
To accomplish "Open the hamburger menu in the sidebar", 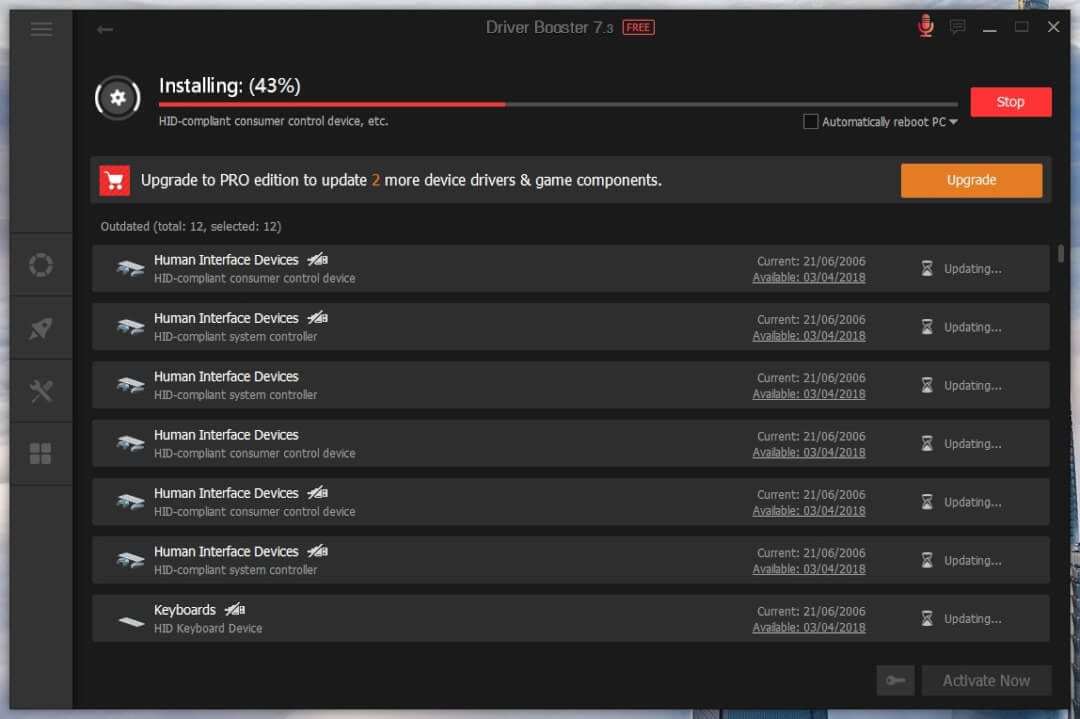I will pos(41,29).
